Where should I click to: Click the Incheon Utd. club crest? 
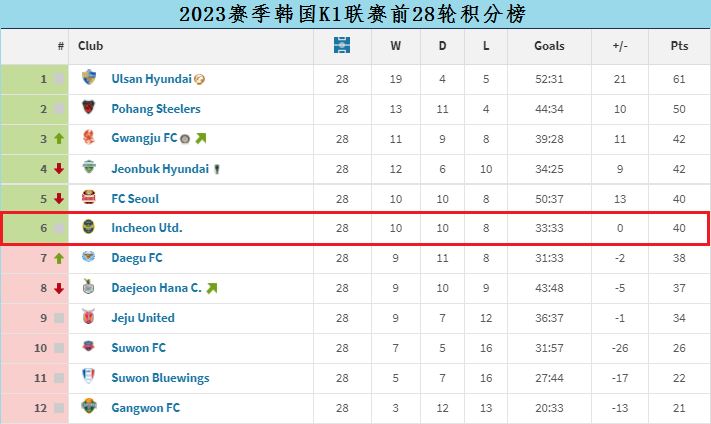click(89, 228)
